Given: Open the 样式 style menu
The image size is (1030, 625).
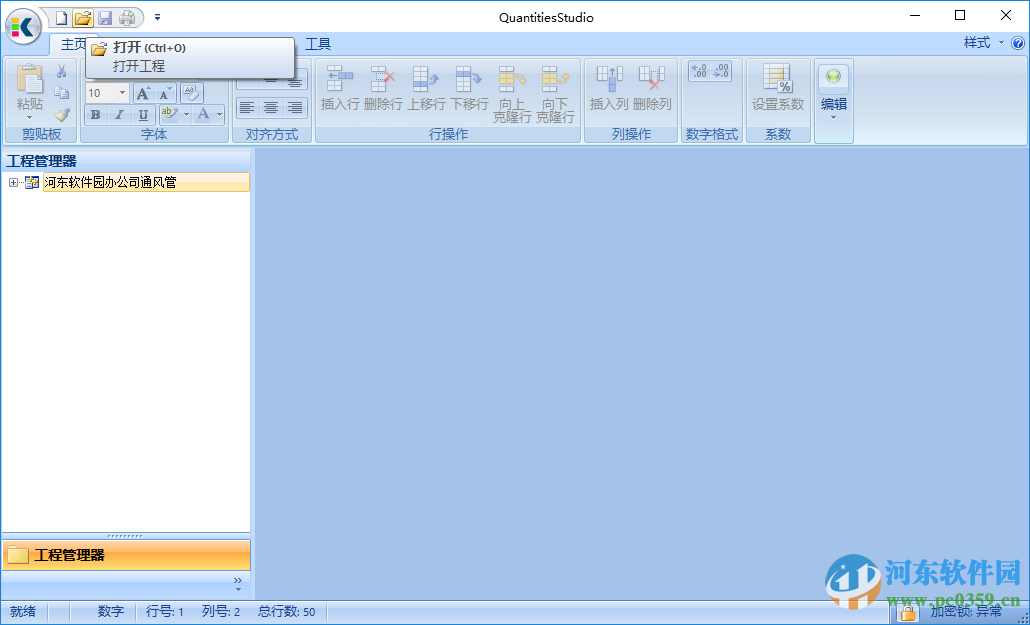Looking at the screenshot, I should tap(983, 43).
